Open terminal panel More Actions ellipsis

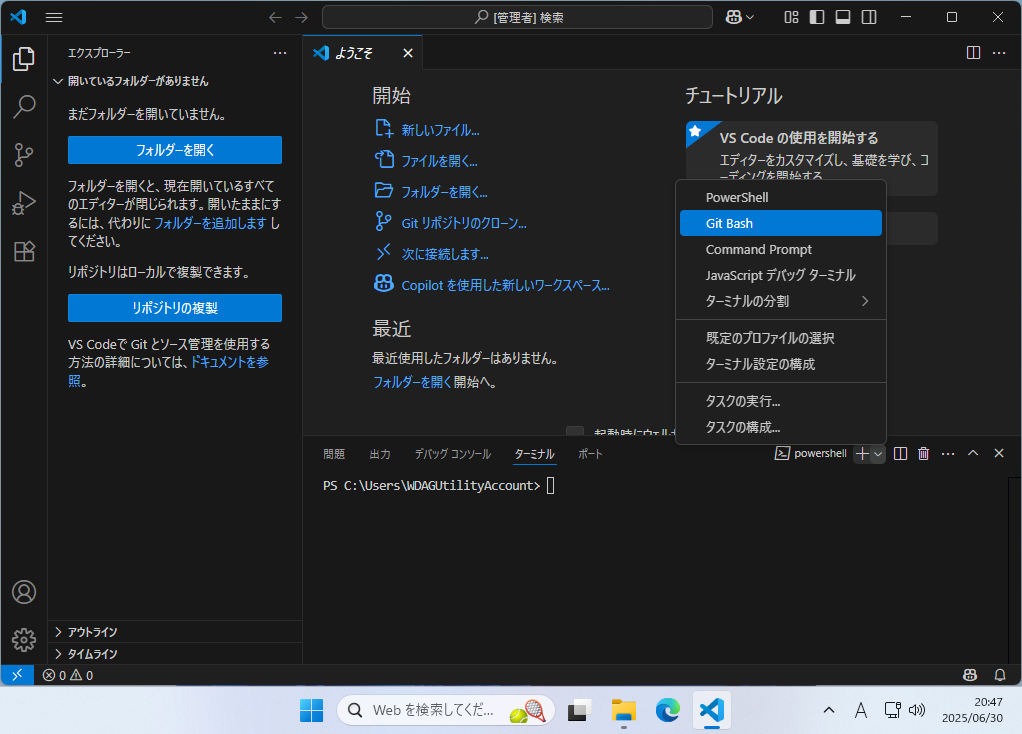click(948, 454)
